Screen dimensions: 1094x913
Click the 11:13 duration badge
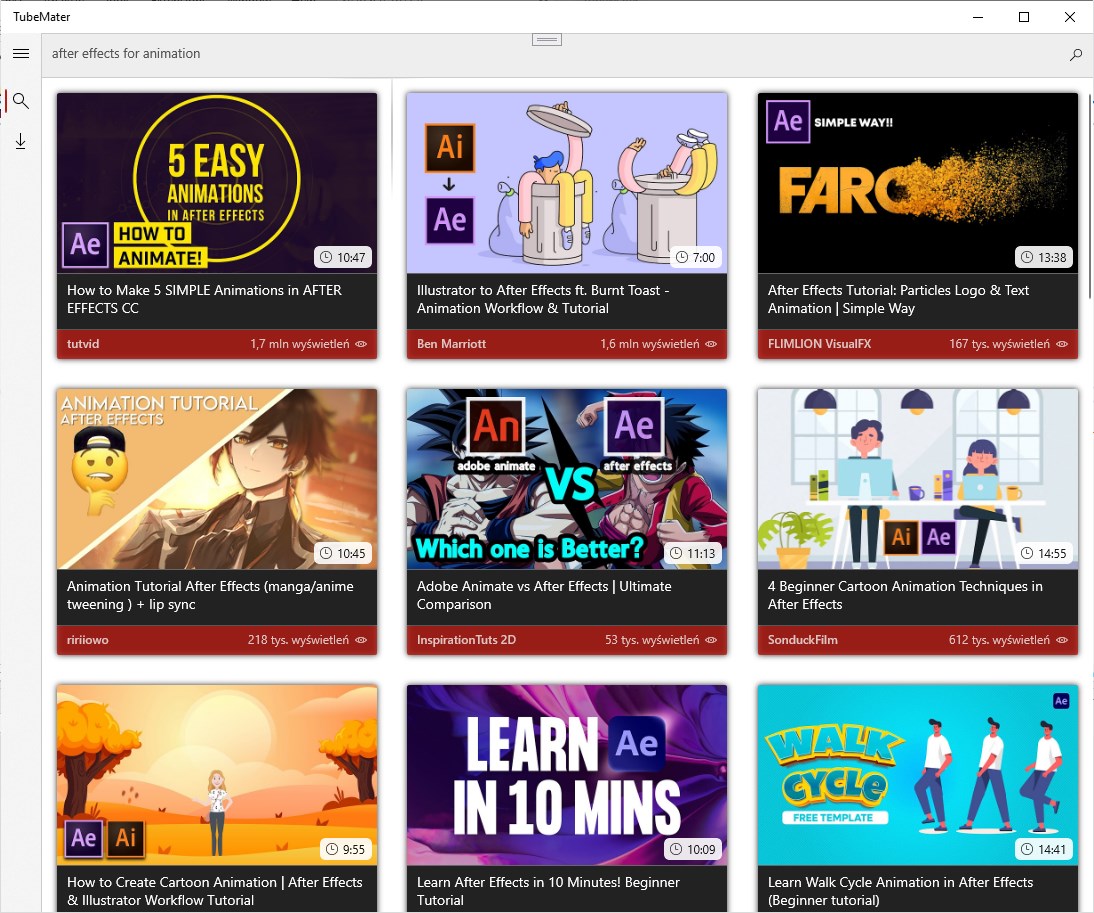pos(693,553)
